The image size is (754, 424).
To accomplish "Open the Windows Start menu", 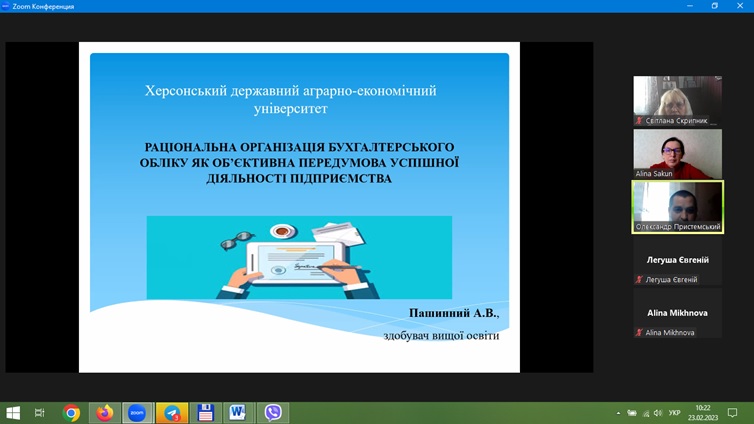I will [x=13, y=413].
